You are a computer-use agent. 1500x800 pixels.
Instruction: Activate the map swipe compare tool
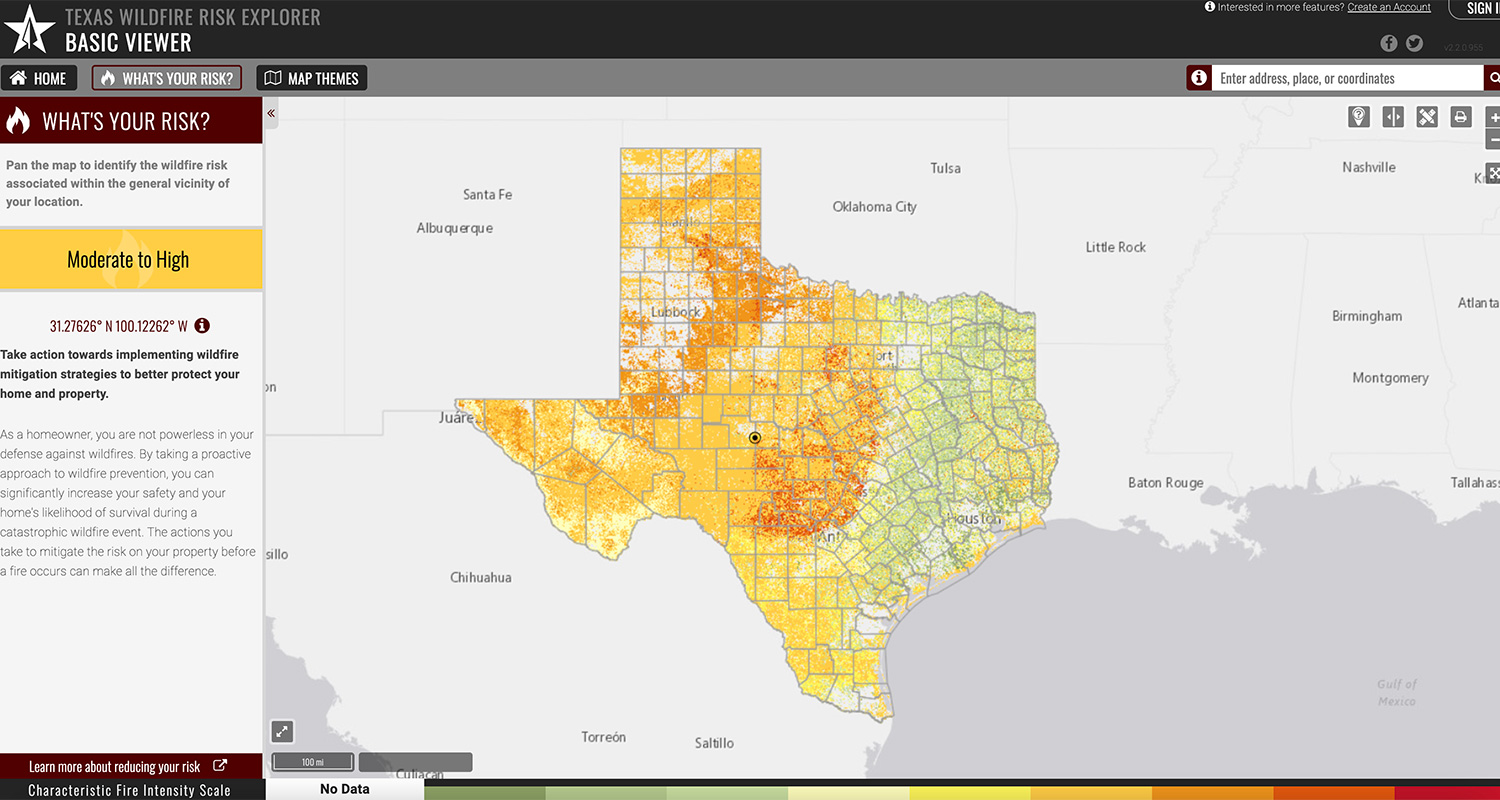point(1393,117)
